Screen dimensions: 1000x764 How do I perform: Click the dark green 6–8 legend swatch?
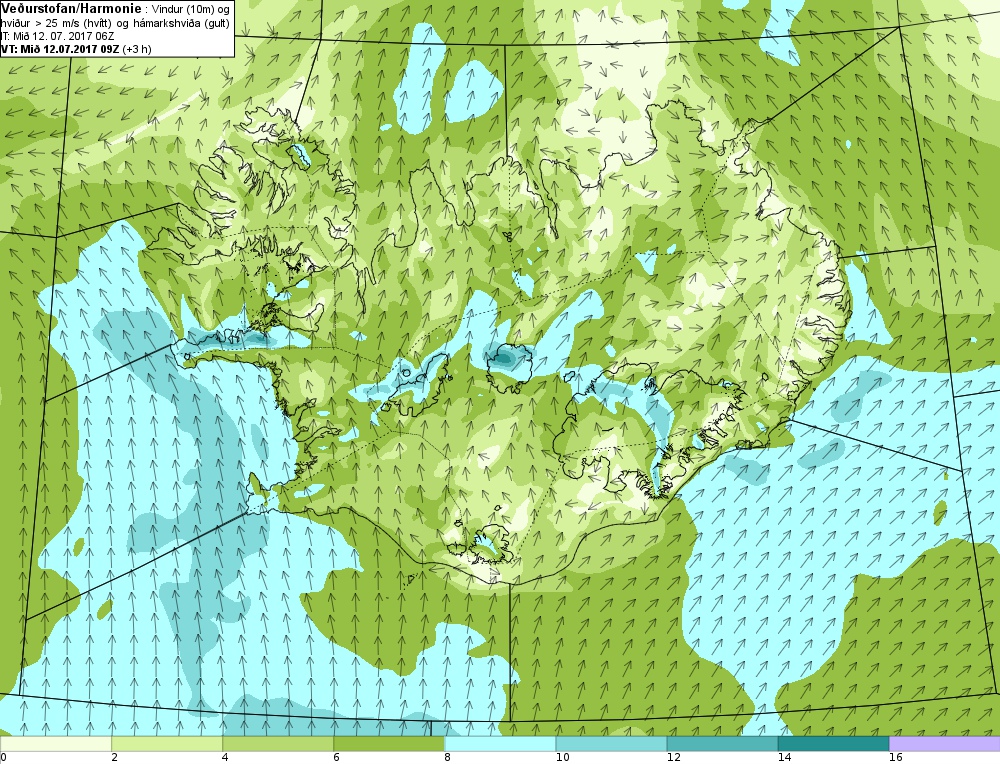(x=389, y=744)
